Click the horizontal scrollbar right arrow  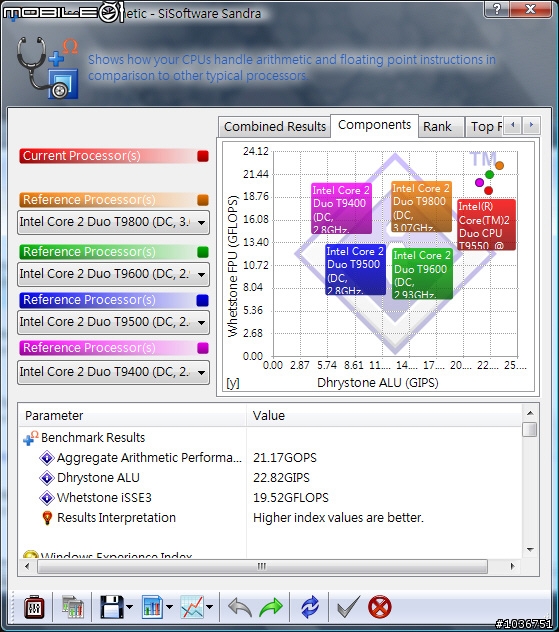point(512,566)
